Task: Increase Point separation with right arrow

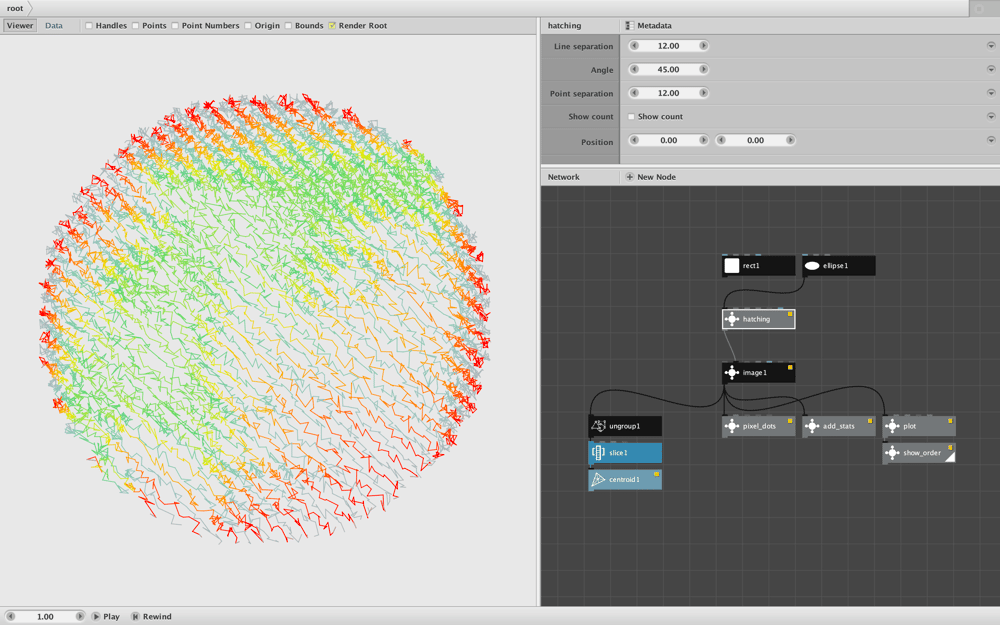Action: coord(703,93)
